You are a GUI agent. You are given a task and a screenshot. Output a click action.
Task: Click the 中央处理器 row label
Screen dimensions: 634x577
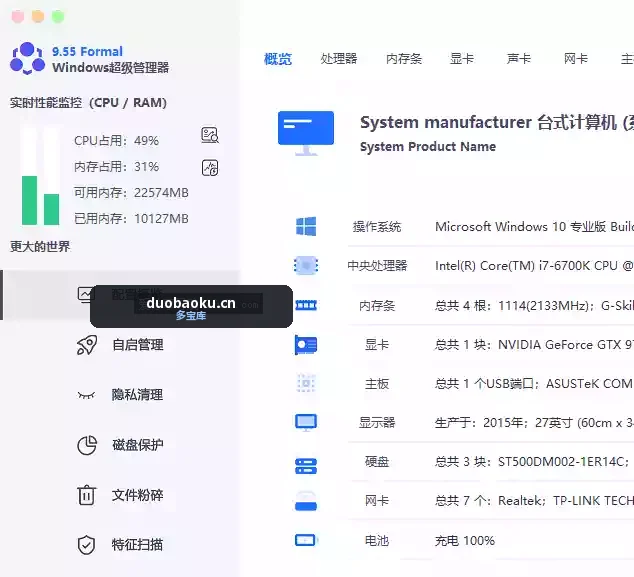tap(377, 266)
